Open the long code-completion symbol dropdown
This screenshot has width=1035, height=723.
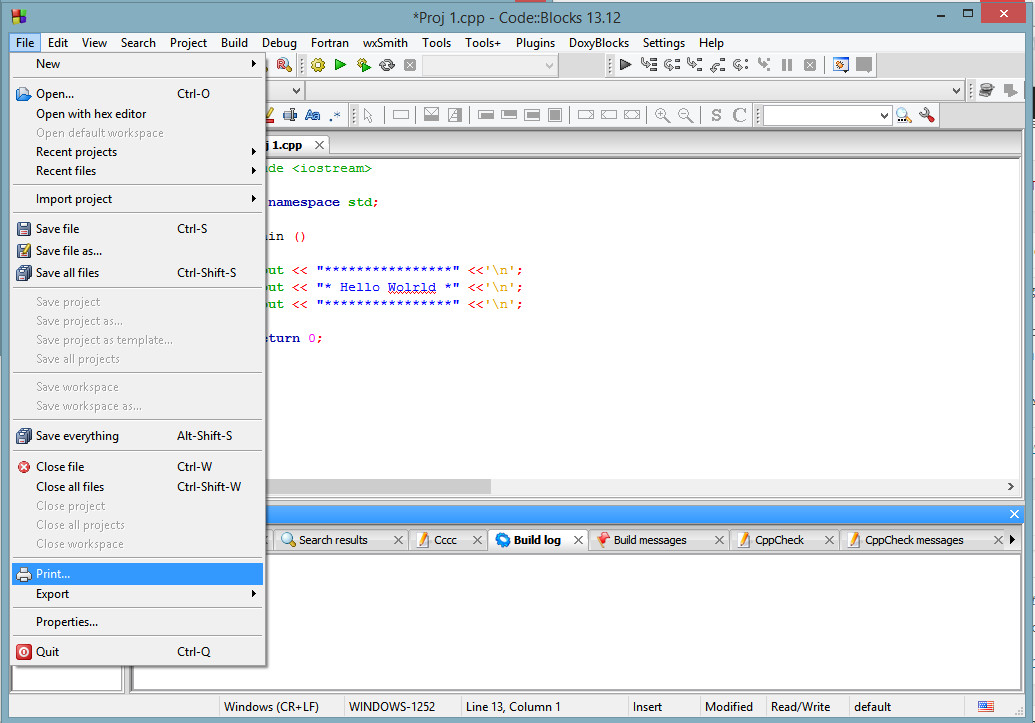956,90
